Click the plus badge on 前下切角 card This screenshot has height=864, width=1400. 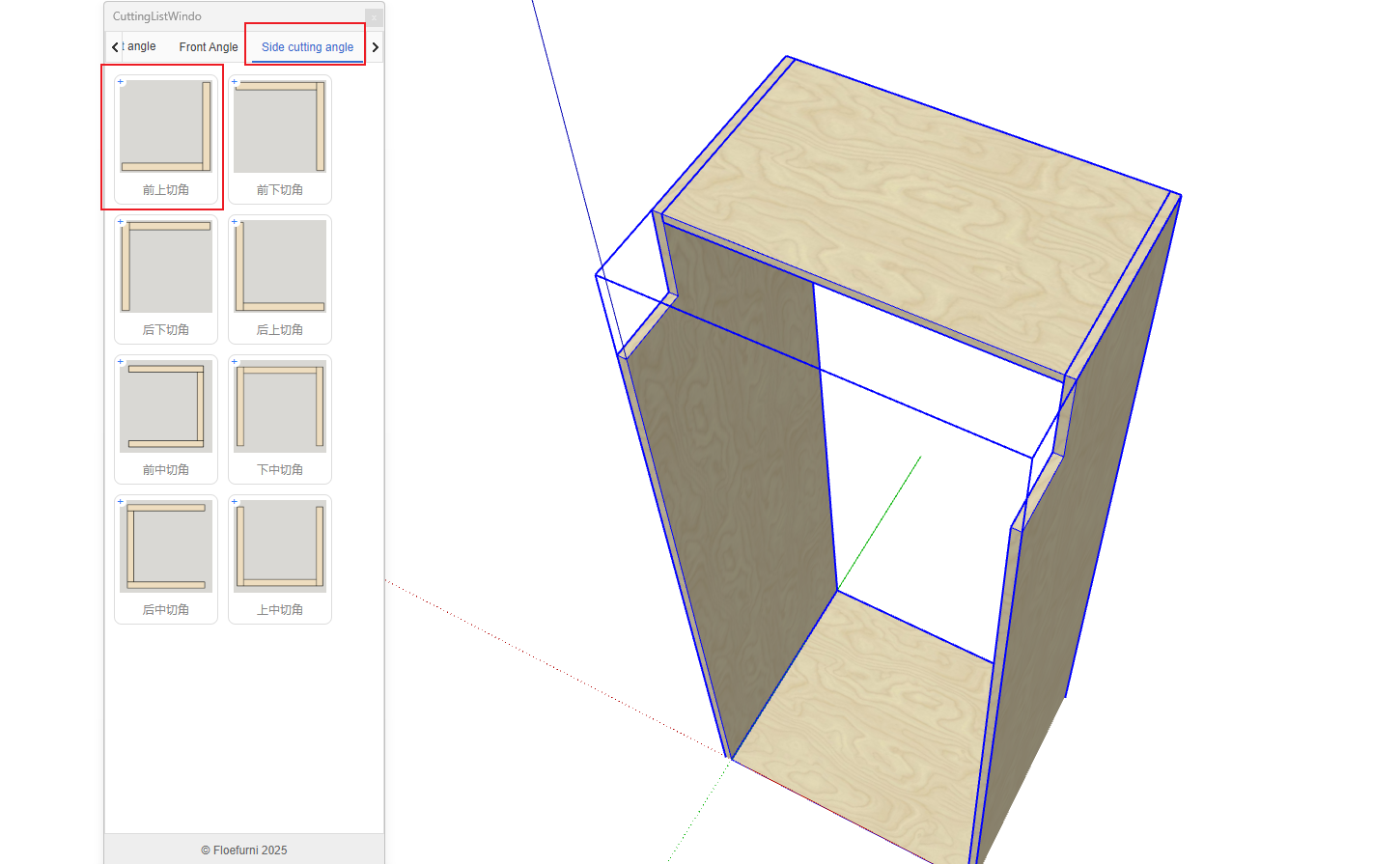tap(235, 82)
